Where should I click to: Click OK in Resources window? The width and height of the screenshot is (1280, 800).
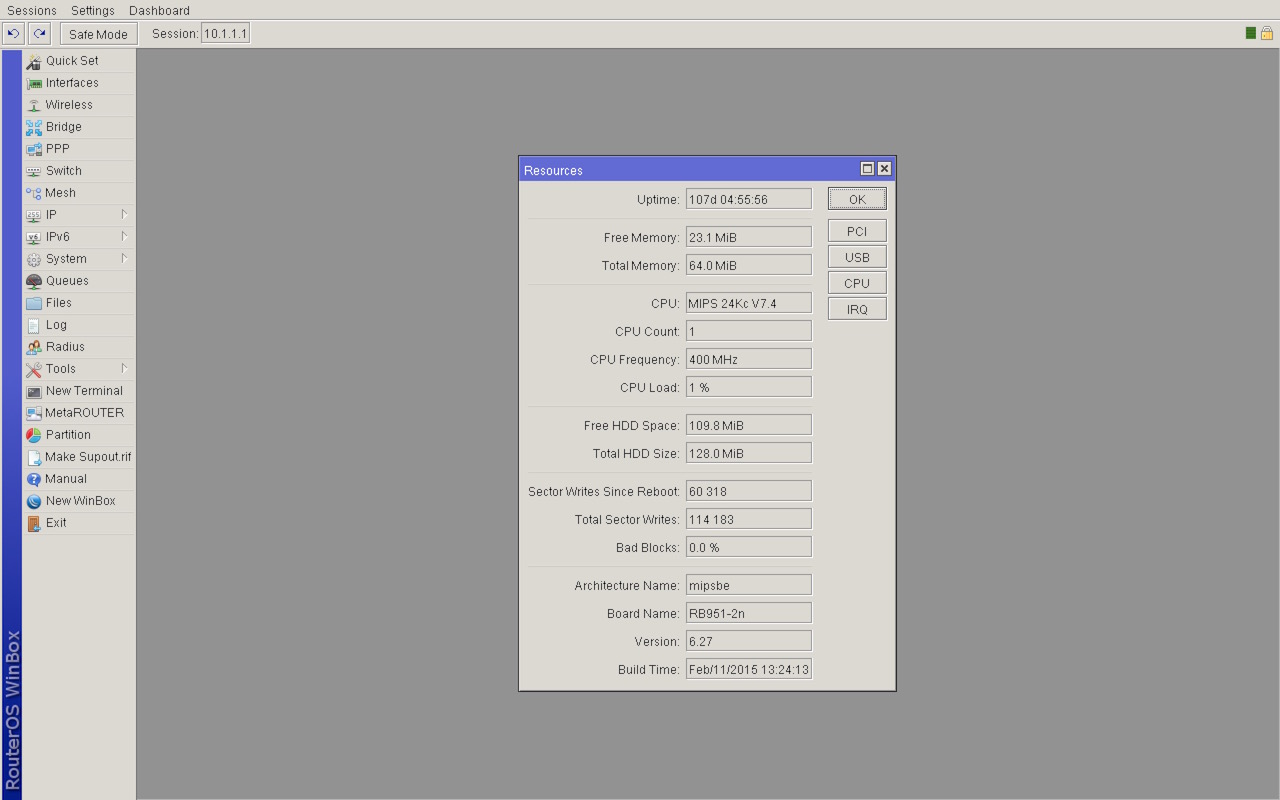[857, 199]
